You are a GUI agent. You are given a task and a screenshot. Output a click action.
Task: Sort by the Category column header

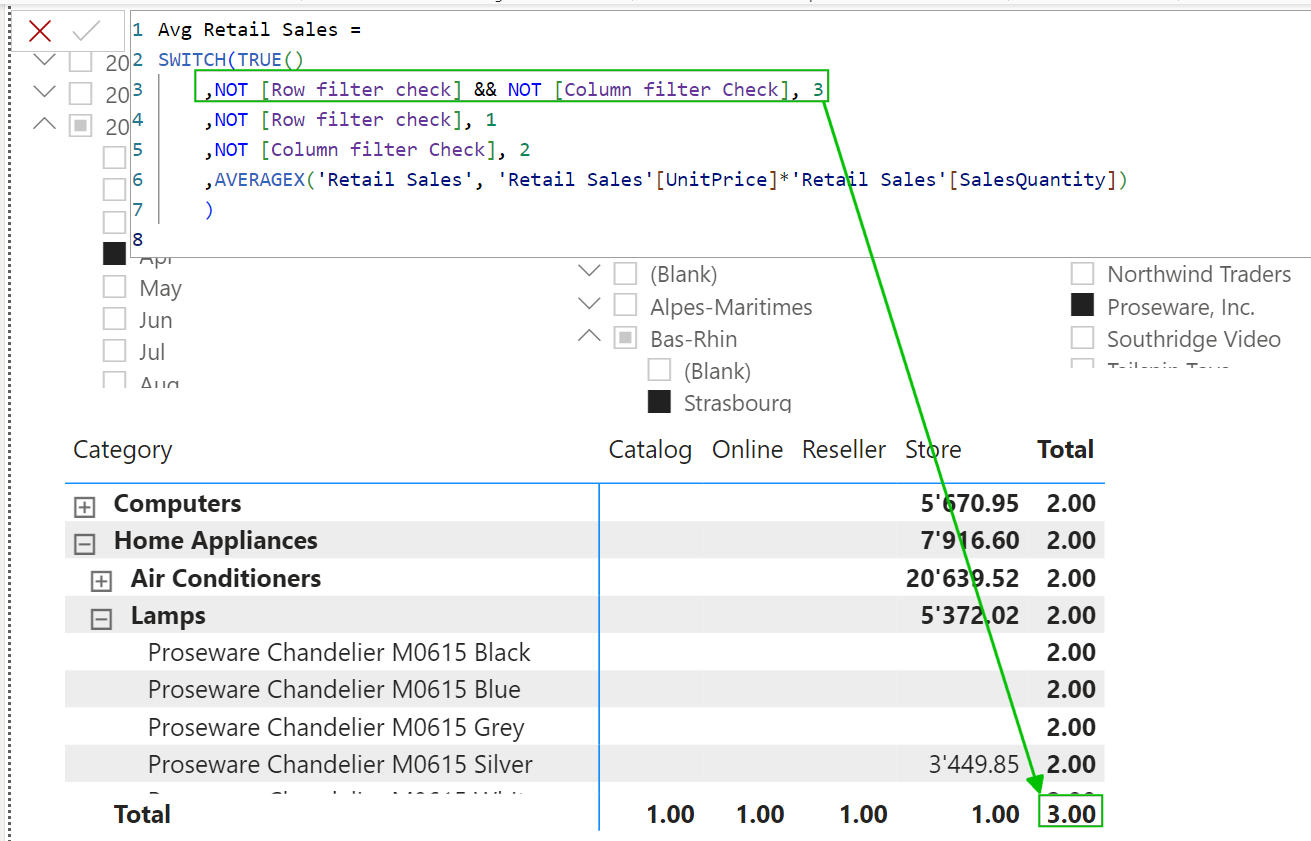coord(123,450)
